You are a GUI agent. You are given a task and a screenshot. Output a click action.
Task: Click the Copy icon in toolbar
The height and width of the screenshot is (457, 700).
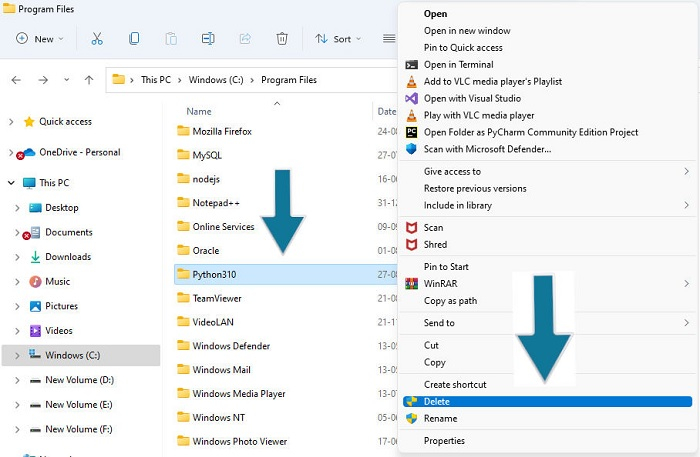(134, 39)
